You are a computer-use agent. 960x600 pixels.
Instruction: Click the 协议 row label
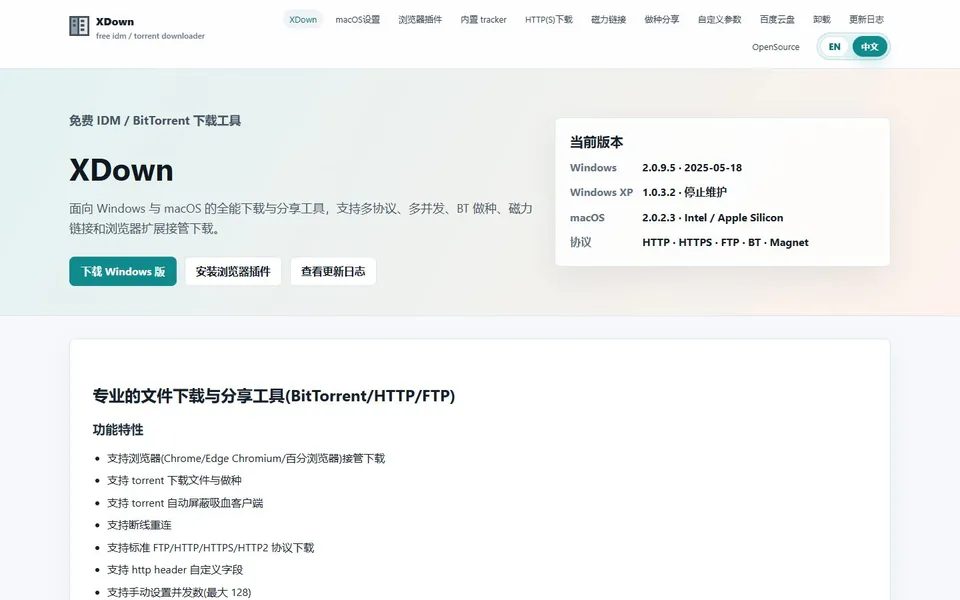pos(580,242)
